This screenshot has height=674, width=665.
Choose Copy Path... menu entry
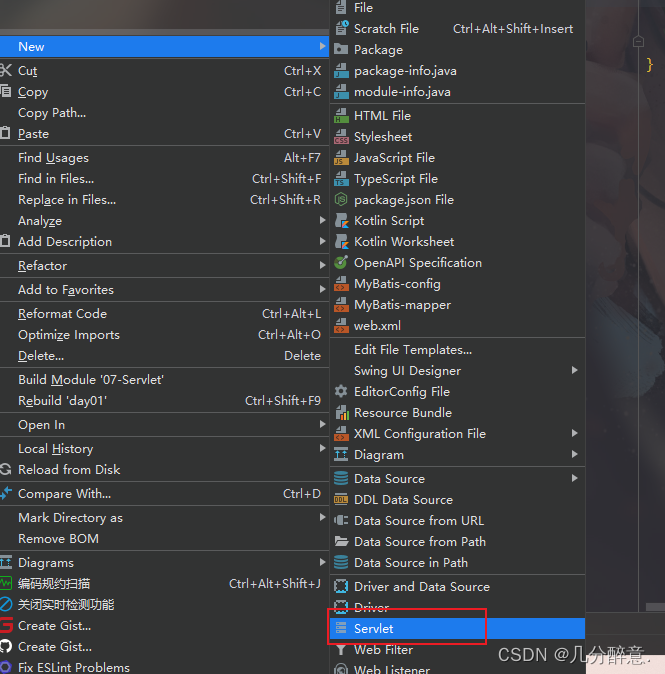pyautogui.click(x=164, y=113)
